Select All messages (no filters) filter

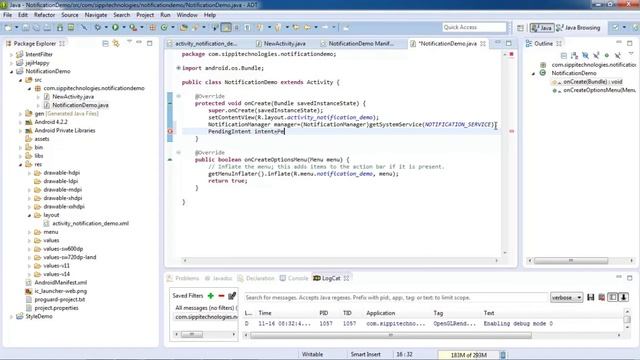206,308
